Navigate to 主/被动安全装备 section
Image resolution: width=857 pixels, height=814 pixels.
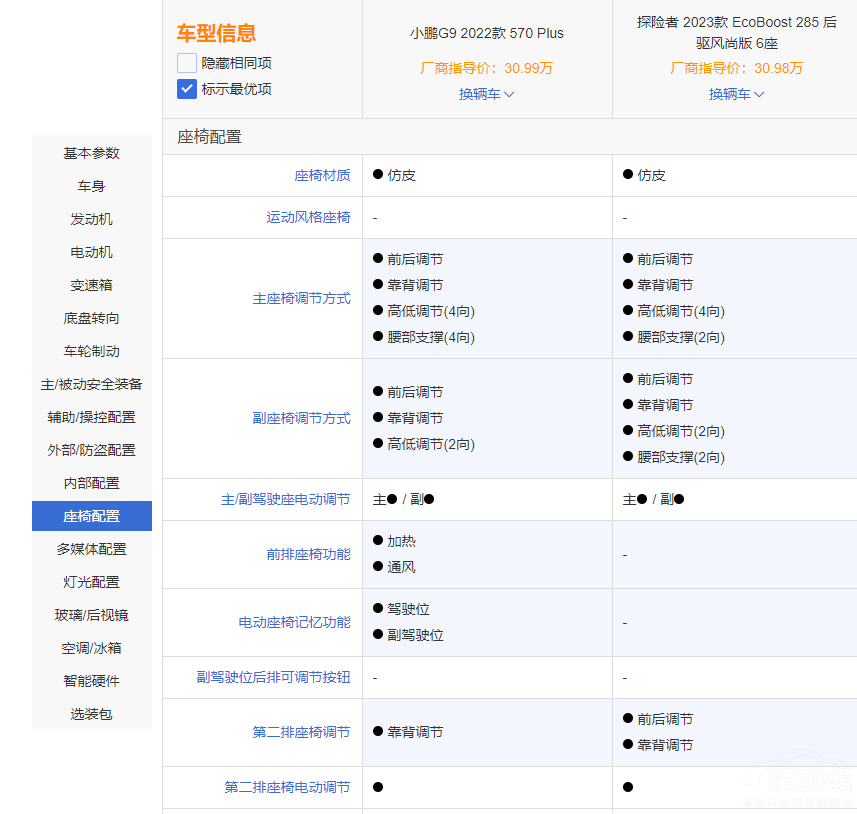pyautogui.click(x=92, y=384)
